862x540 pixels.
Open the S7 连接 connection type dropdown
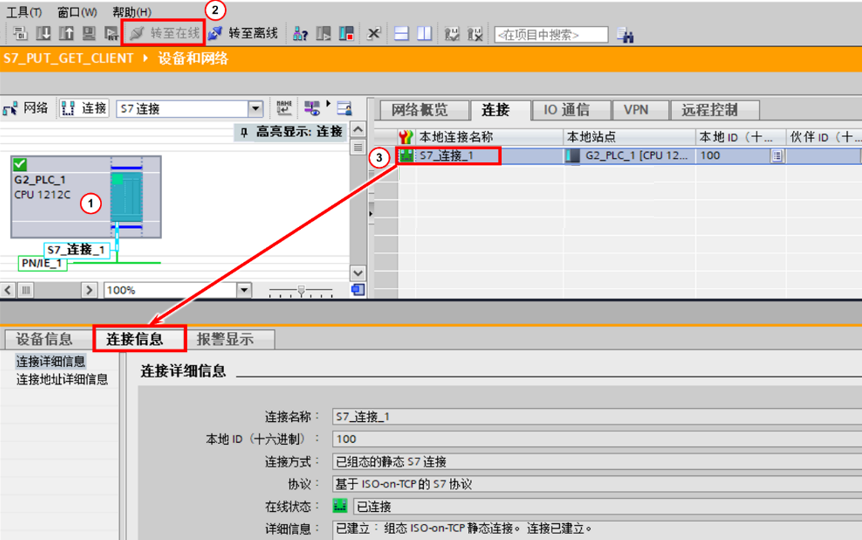tap(256, 109)
